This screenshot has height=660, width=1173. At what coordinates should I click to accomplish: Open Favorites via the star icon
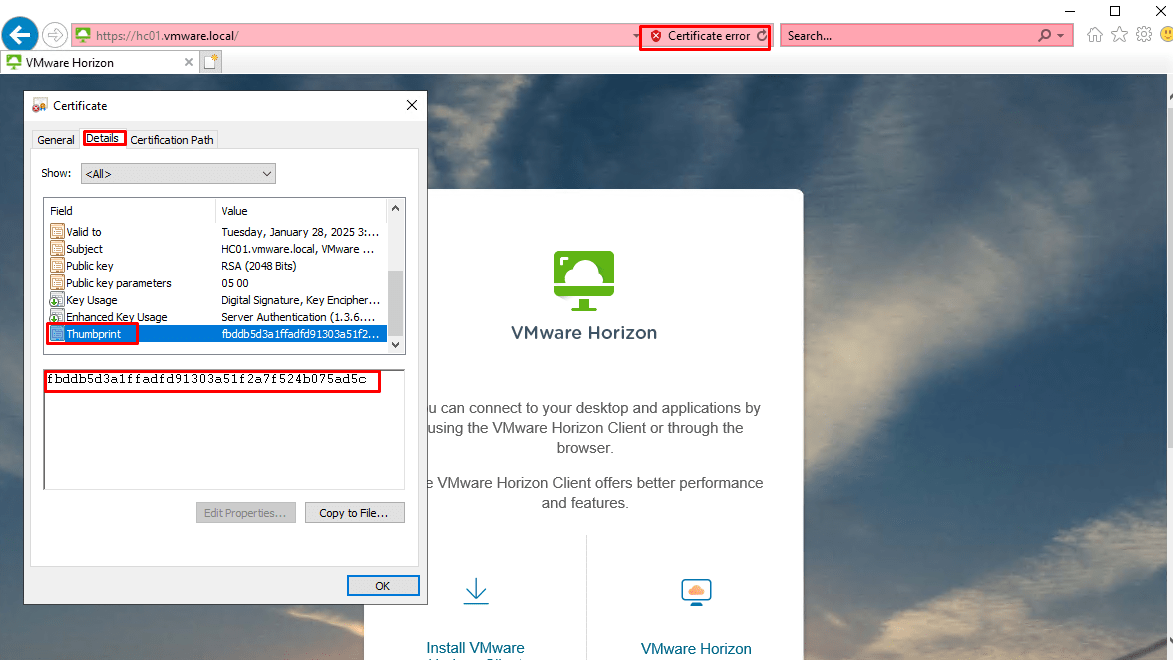pos(1119,34)
